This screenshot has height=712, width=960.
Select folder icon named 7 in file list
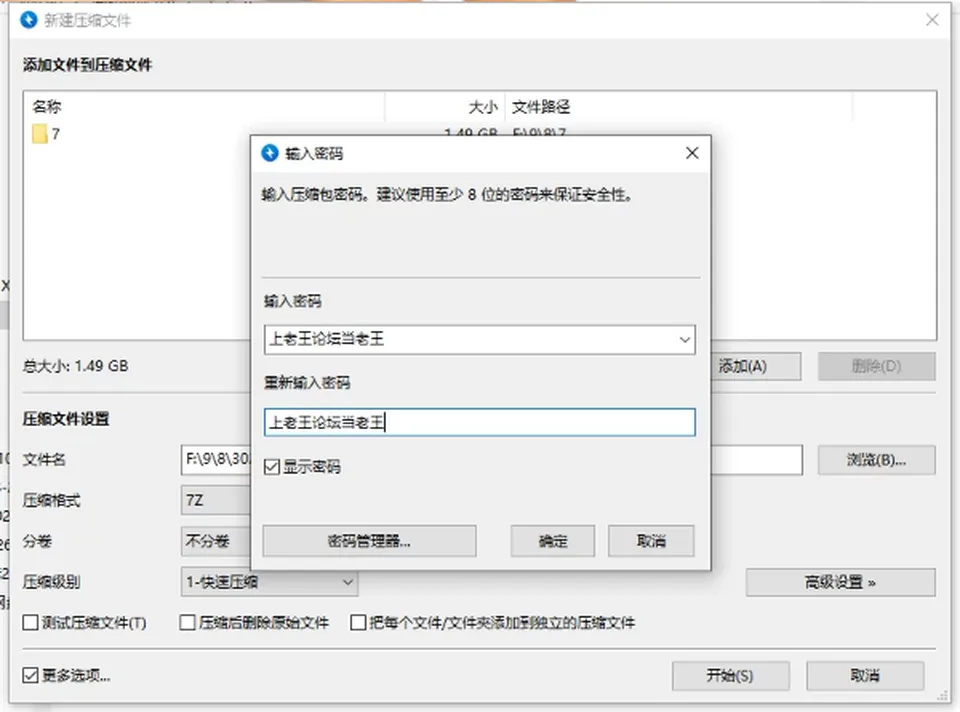pos(40,134)
